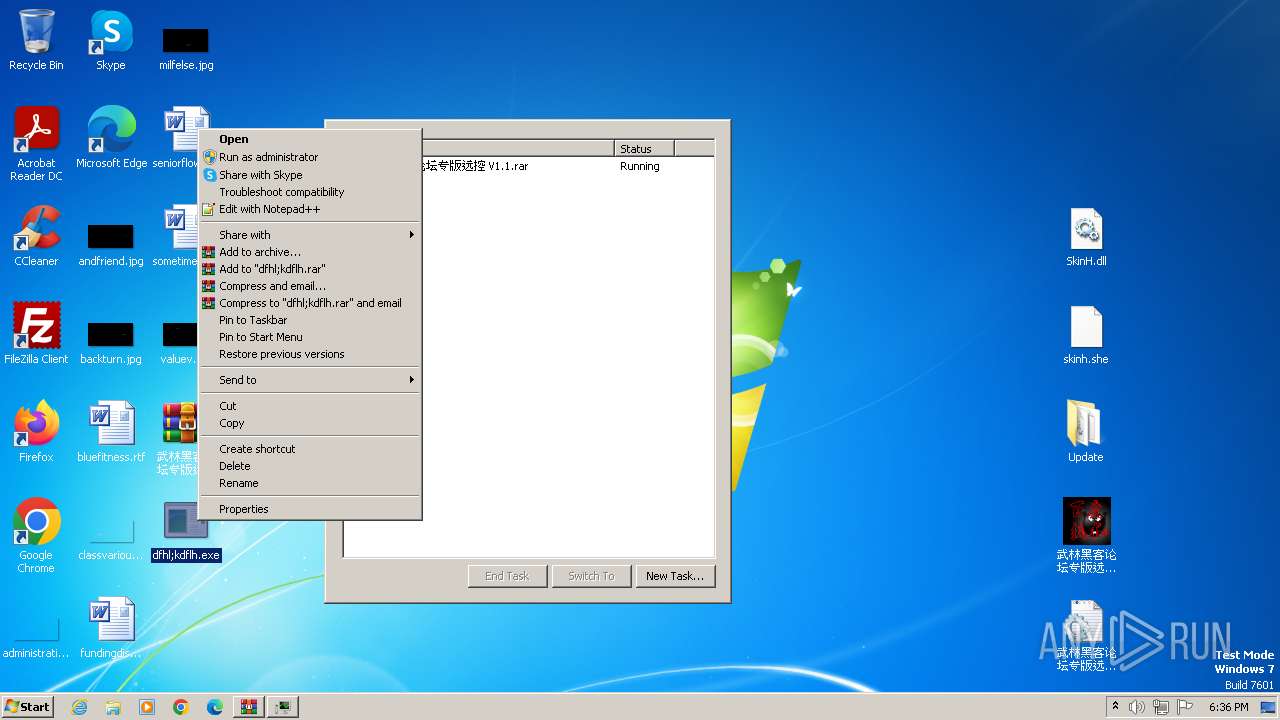Click the clock showing 6:36 PM

coord(1229,707)
